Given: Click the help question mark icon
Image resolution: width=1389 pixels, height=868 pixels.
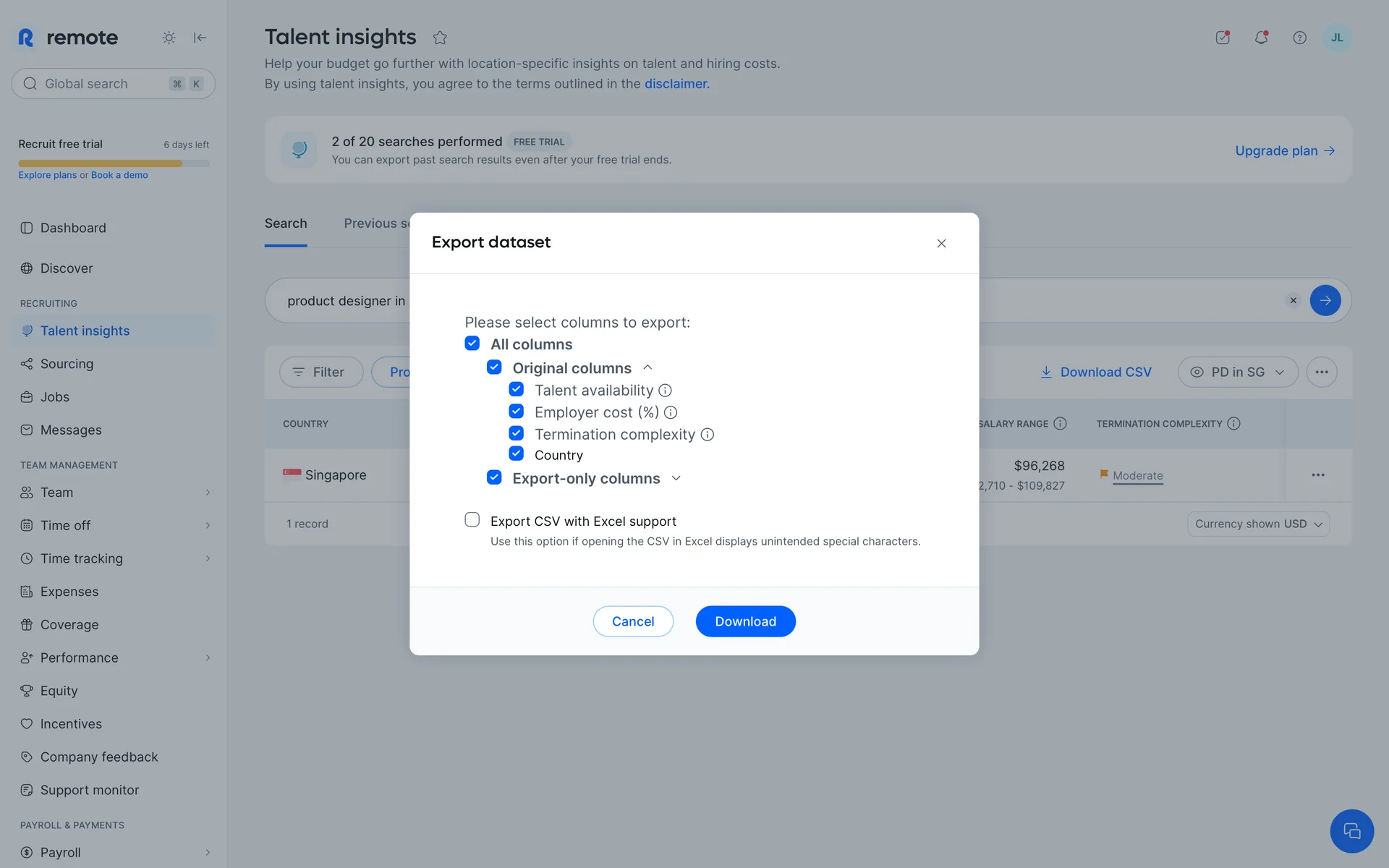Looking at the screenshot, I should pos(1299,38).
